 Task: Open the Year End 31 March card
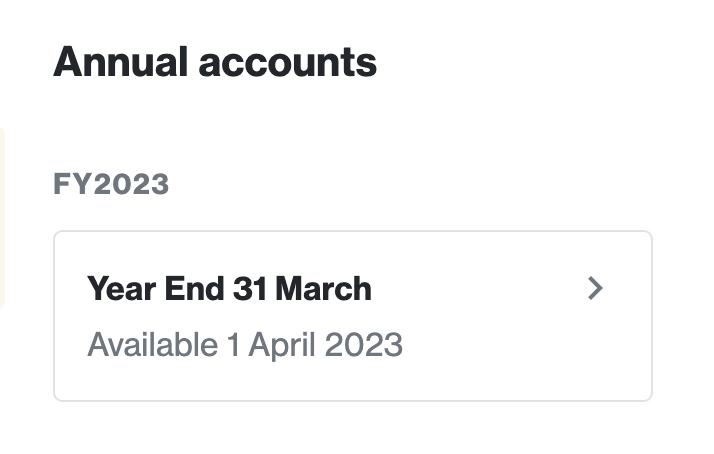(x=353, y=316)
